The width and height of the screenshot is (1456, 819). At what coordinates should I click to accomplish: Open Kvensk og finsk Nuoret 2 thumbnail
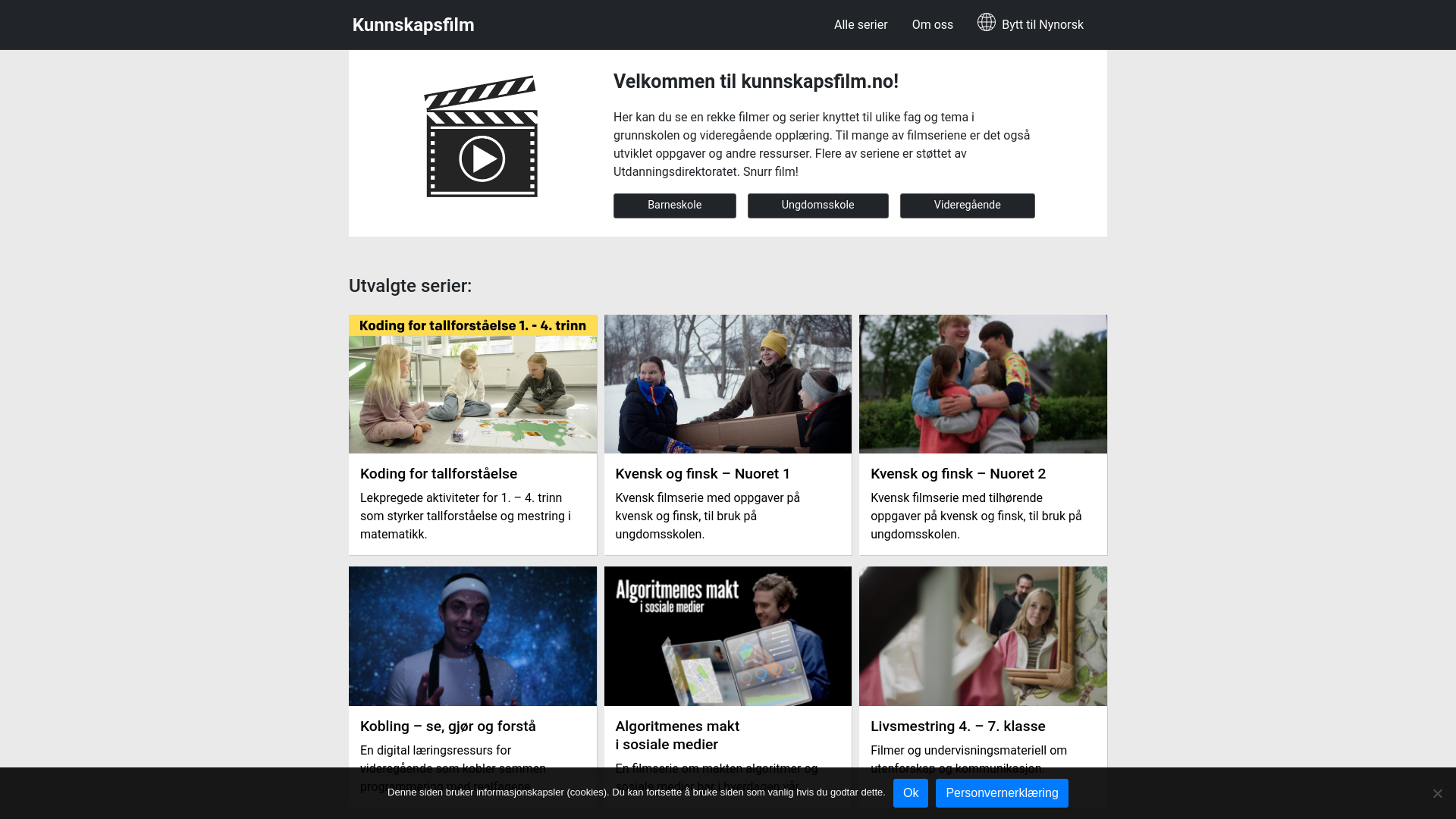tap(983, 384)
